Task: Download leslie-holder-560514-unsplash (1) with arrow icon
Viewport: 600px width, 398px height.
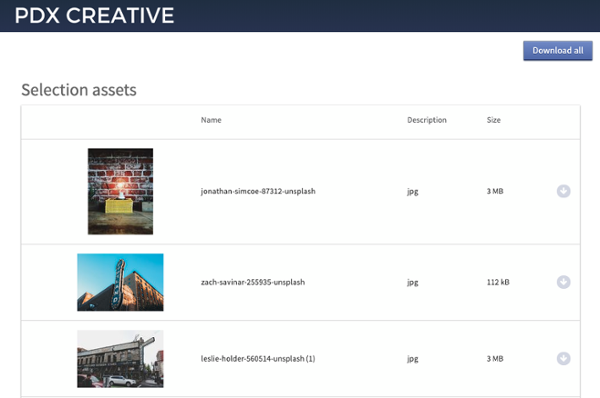Action: pos(563,359)
